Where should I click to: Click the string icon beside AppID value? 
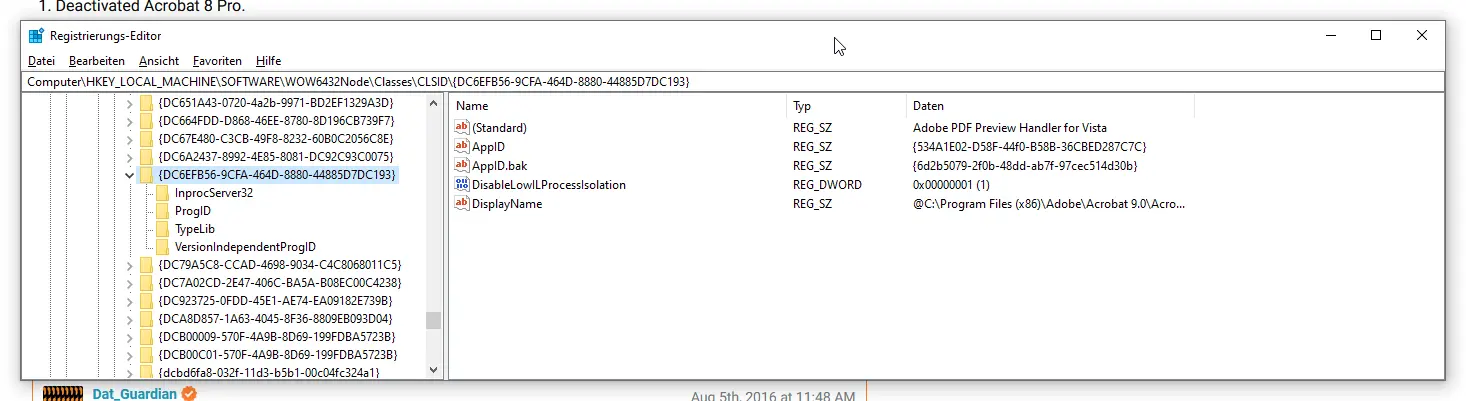461,147
